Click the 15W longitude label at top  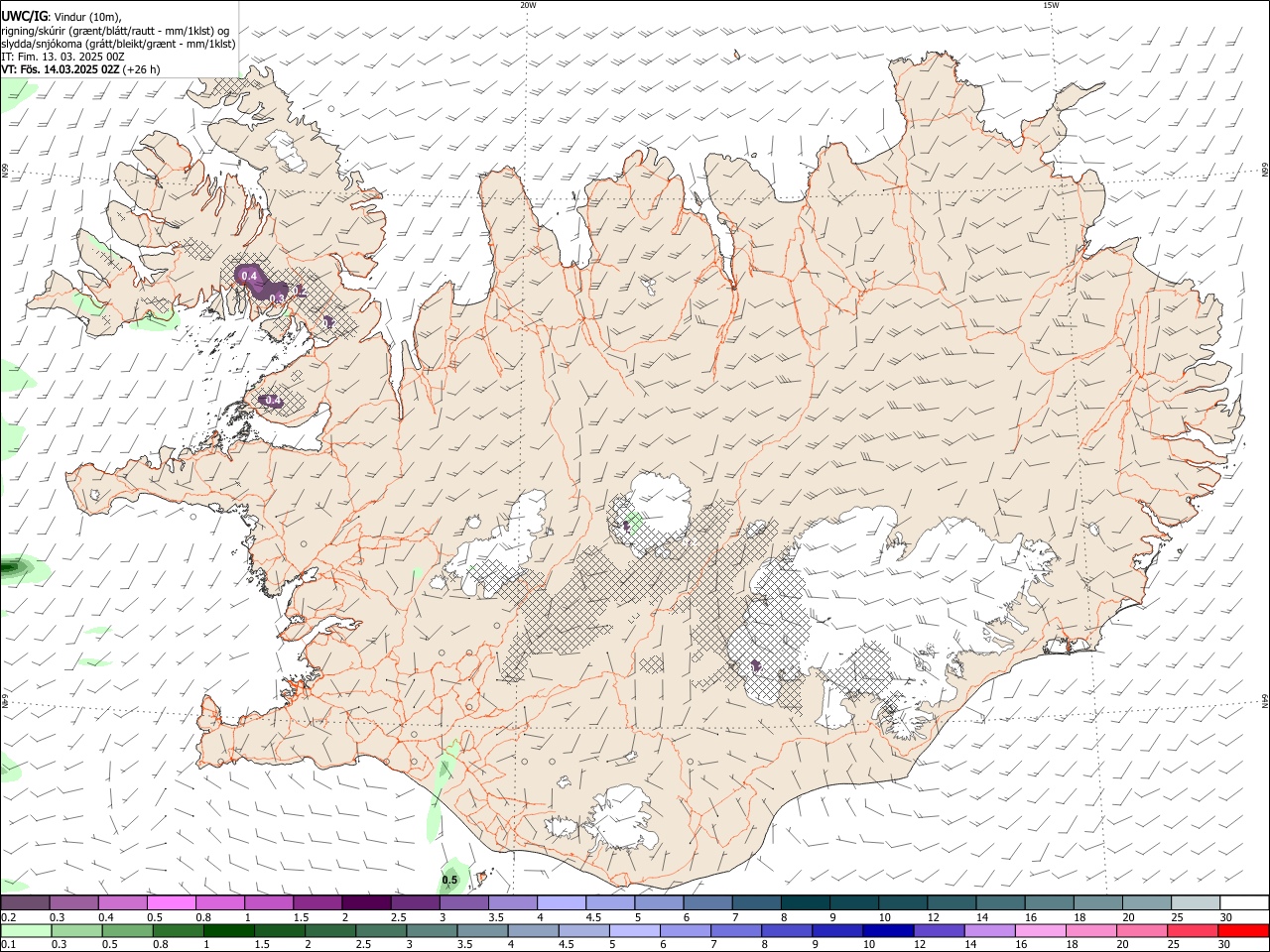point(1051,5)
